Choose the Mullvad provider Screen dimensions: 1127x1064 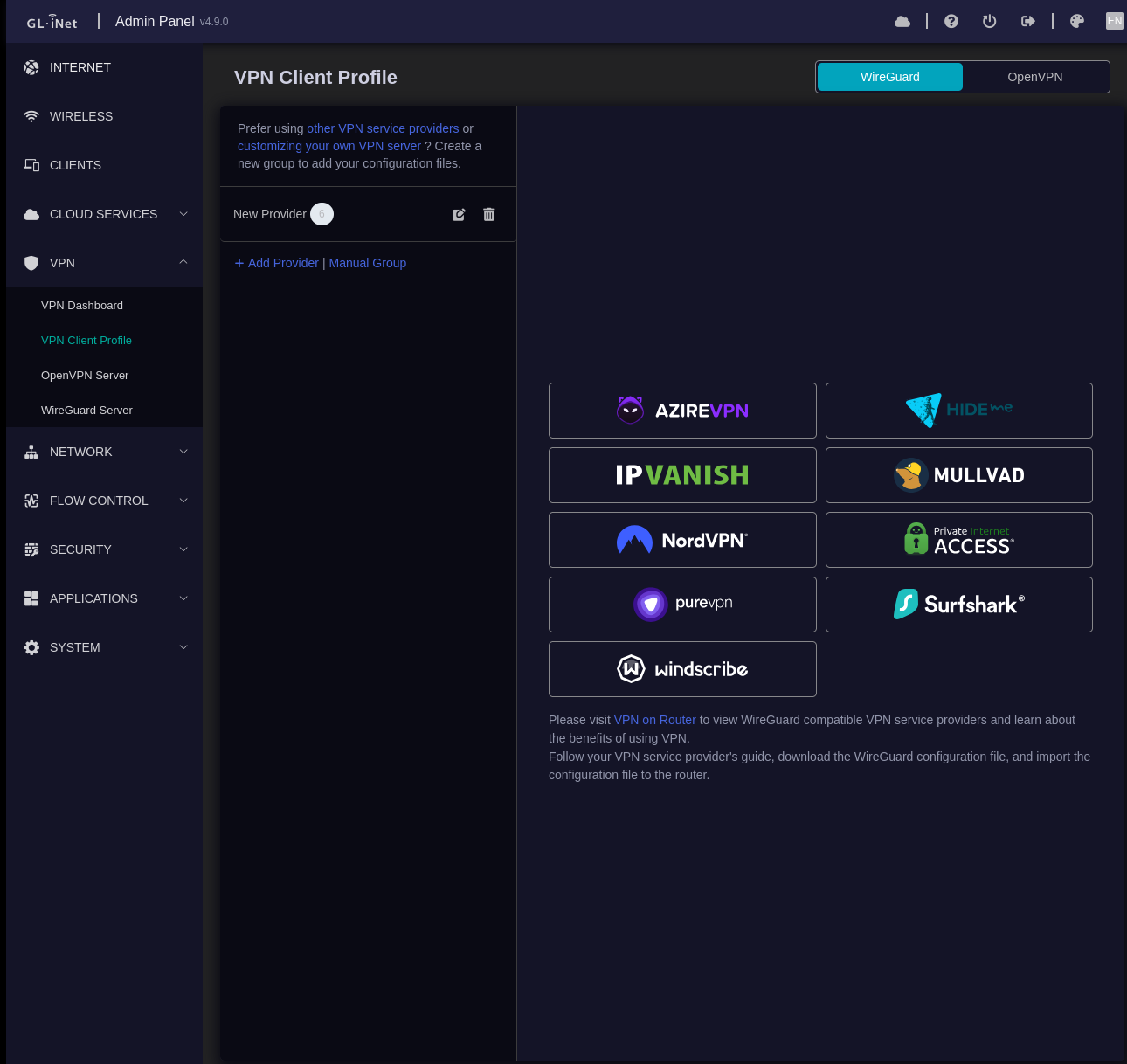(x=959, y=475)
